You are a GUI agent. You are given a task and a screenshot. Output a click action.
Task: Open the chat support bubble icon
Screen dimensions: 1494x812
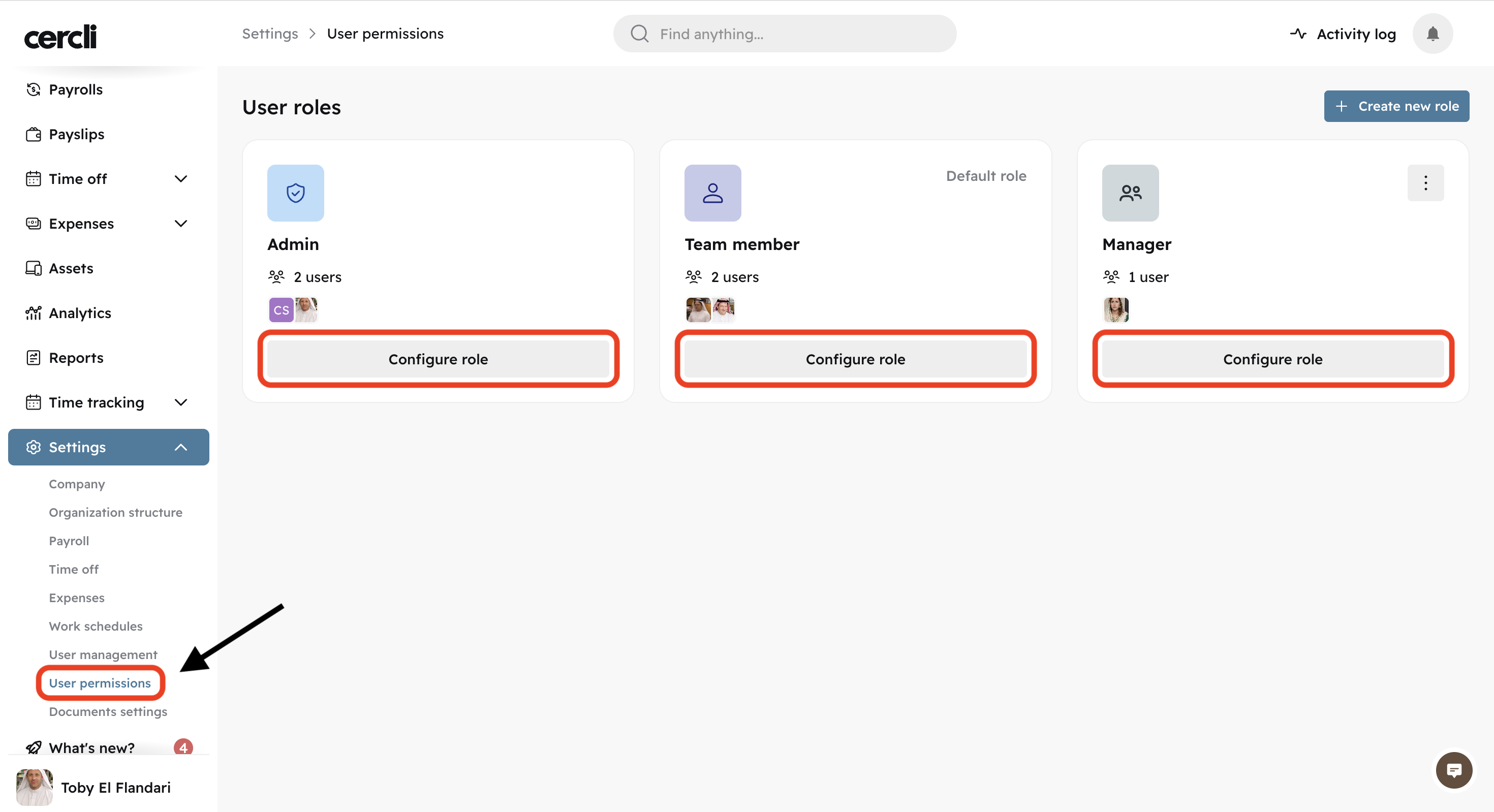tap(1453, 770)
